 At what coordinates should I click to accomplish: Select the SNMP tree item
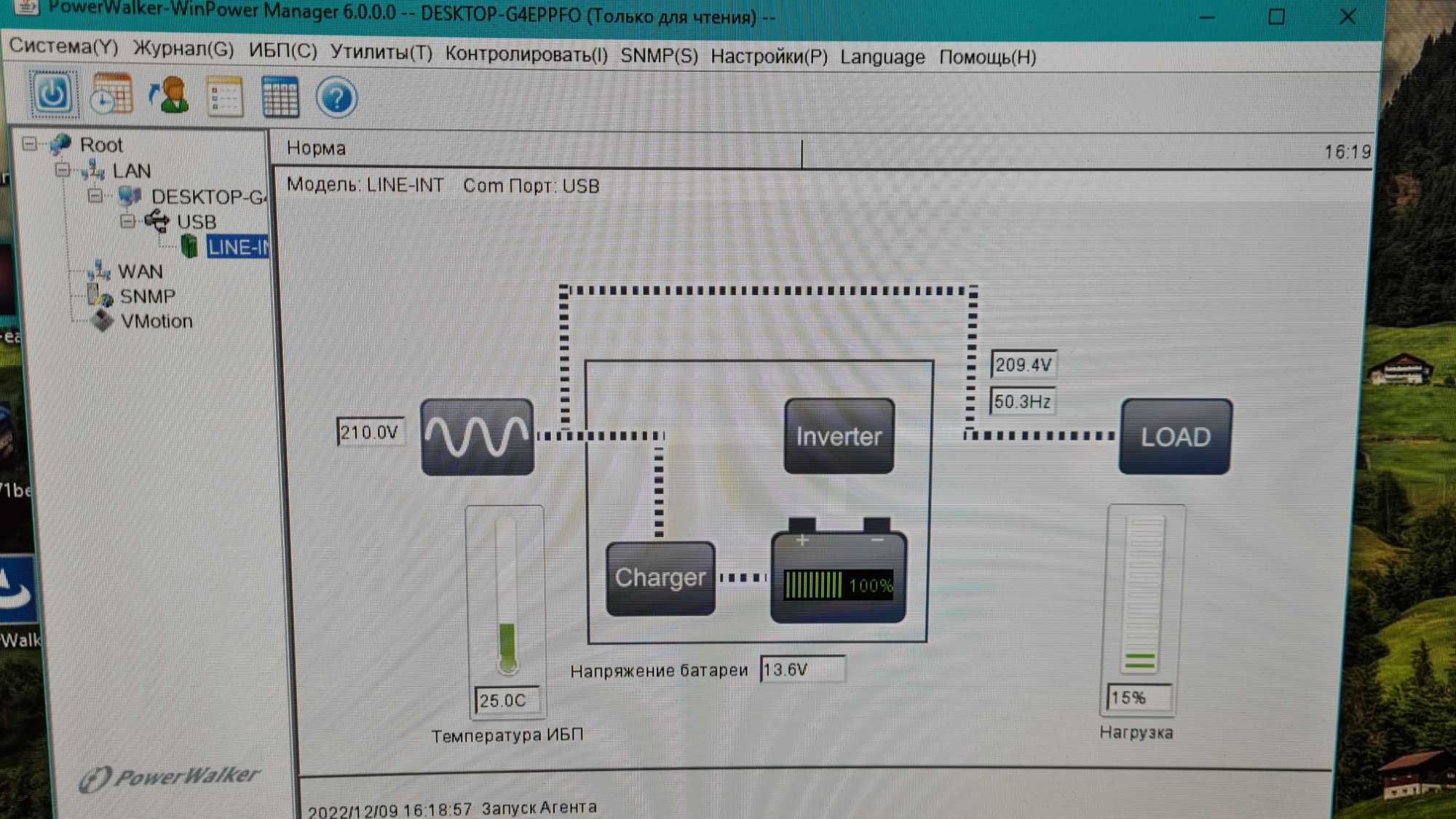coord(148,296)
